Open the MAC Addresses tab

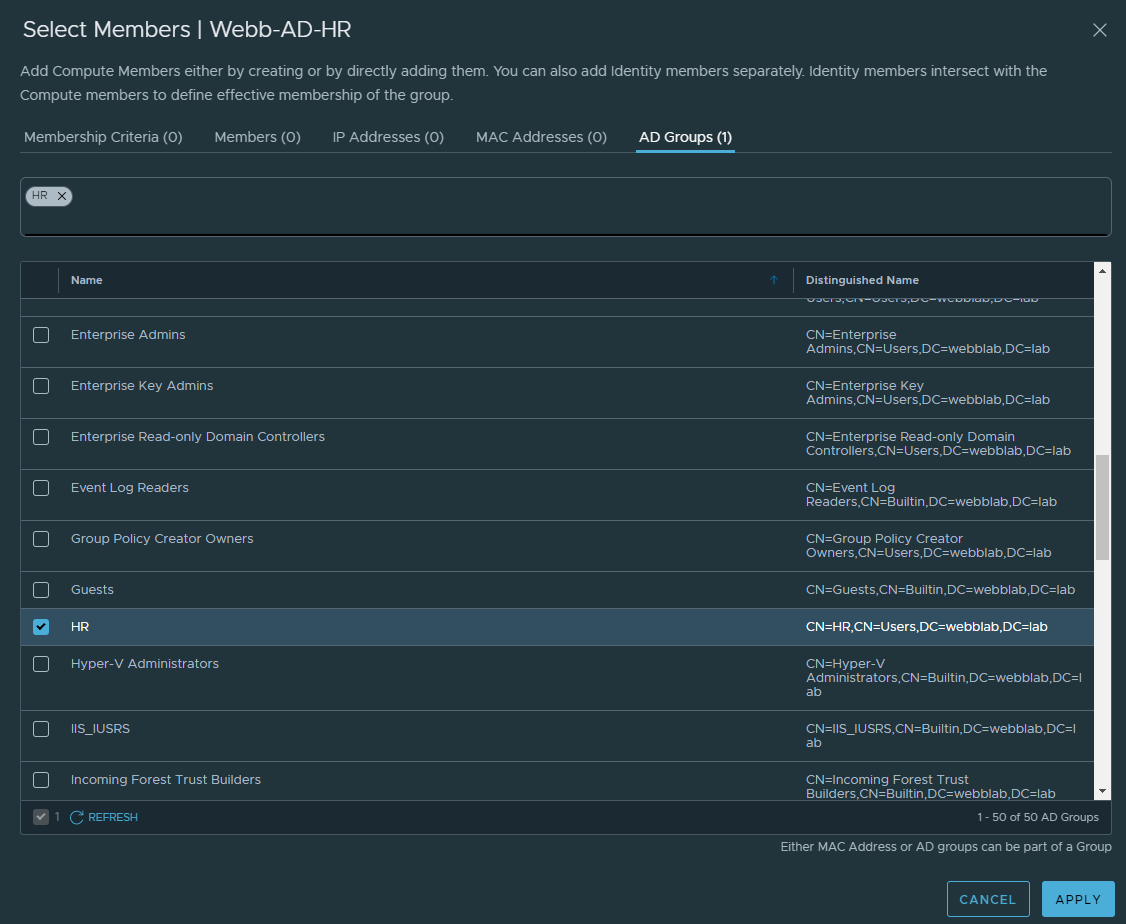point(541,137)
